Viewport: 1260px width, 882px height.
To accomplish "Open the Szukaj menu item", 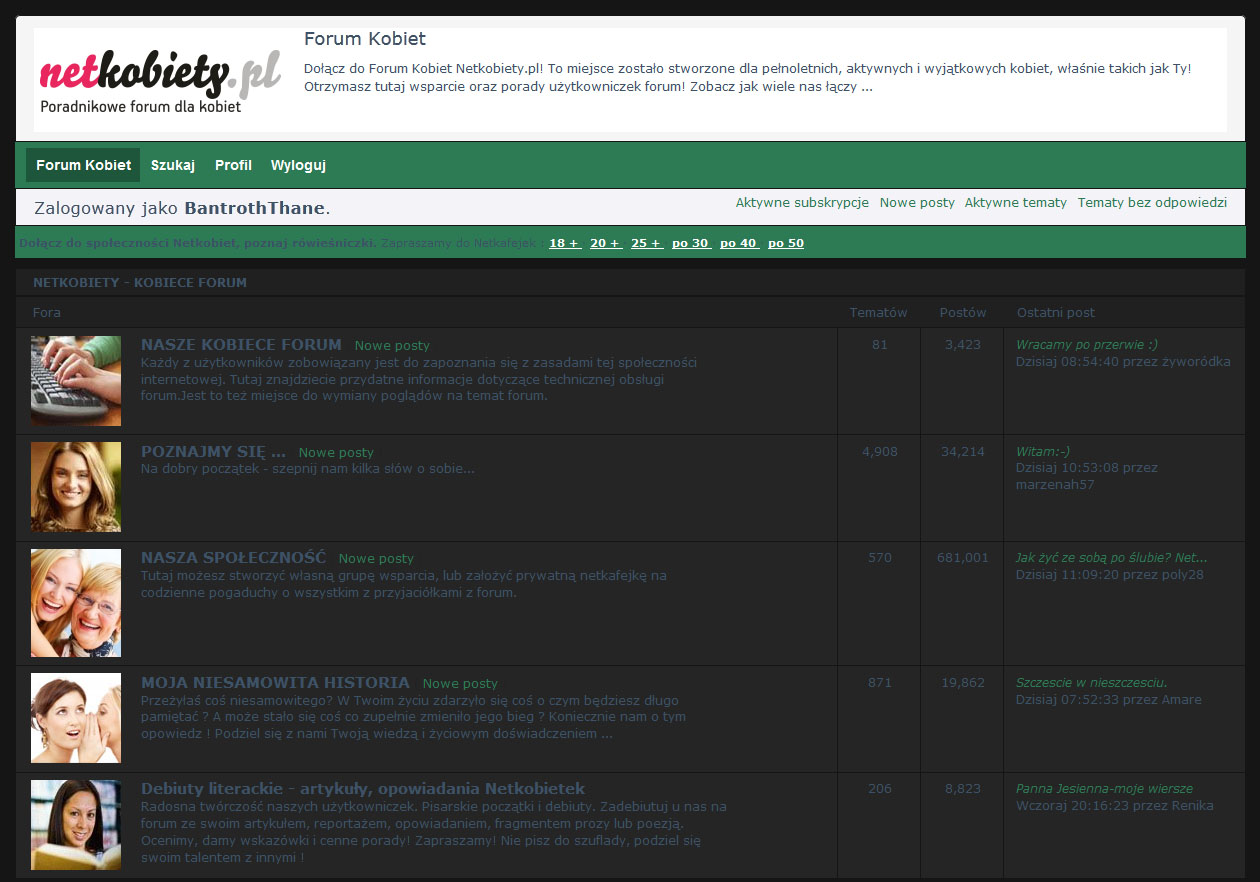I will point(173,165).
